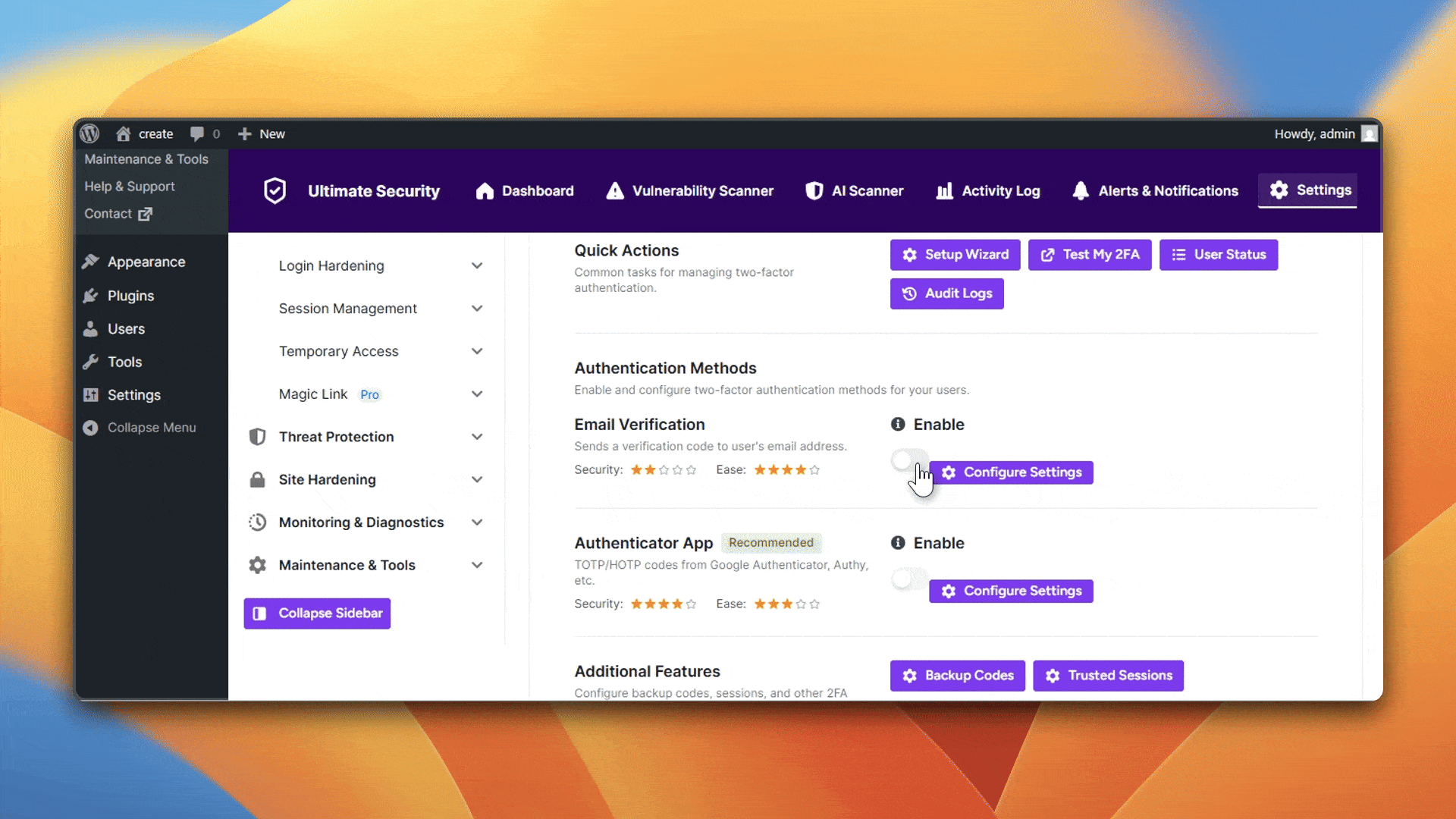Image resolution: width=1456 pixels, height=819 pixels.
Task: Click the Quick Actions heading
Action: coord(627,251)
